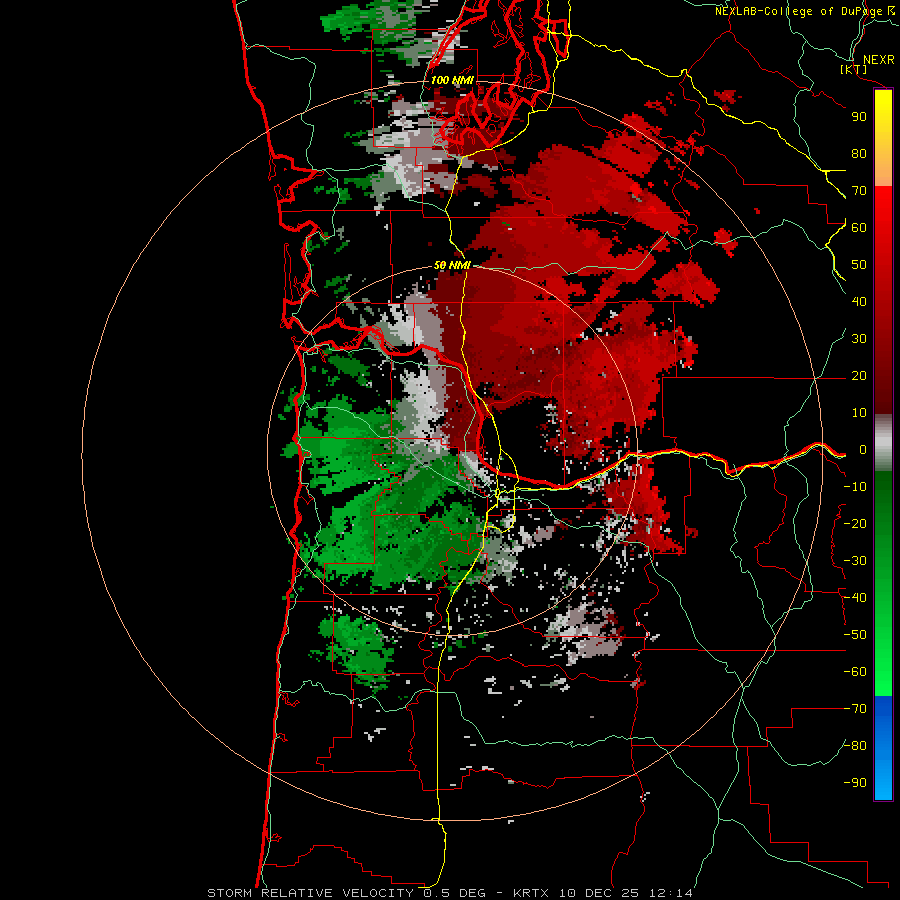Click the -80 value on the velocity scale
The height and width of the screenshot is (900, 900).
click(x=855, y=746)
